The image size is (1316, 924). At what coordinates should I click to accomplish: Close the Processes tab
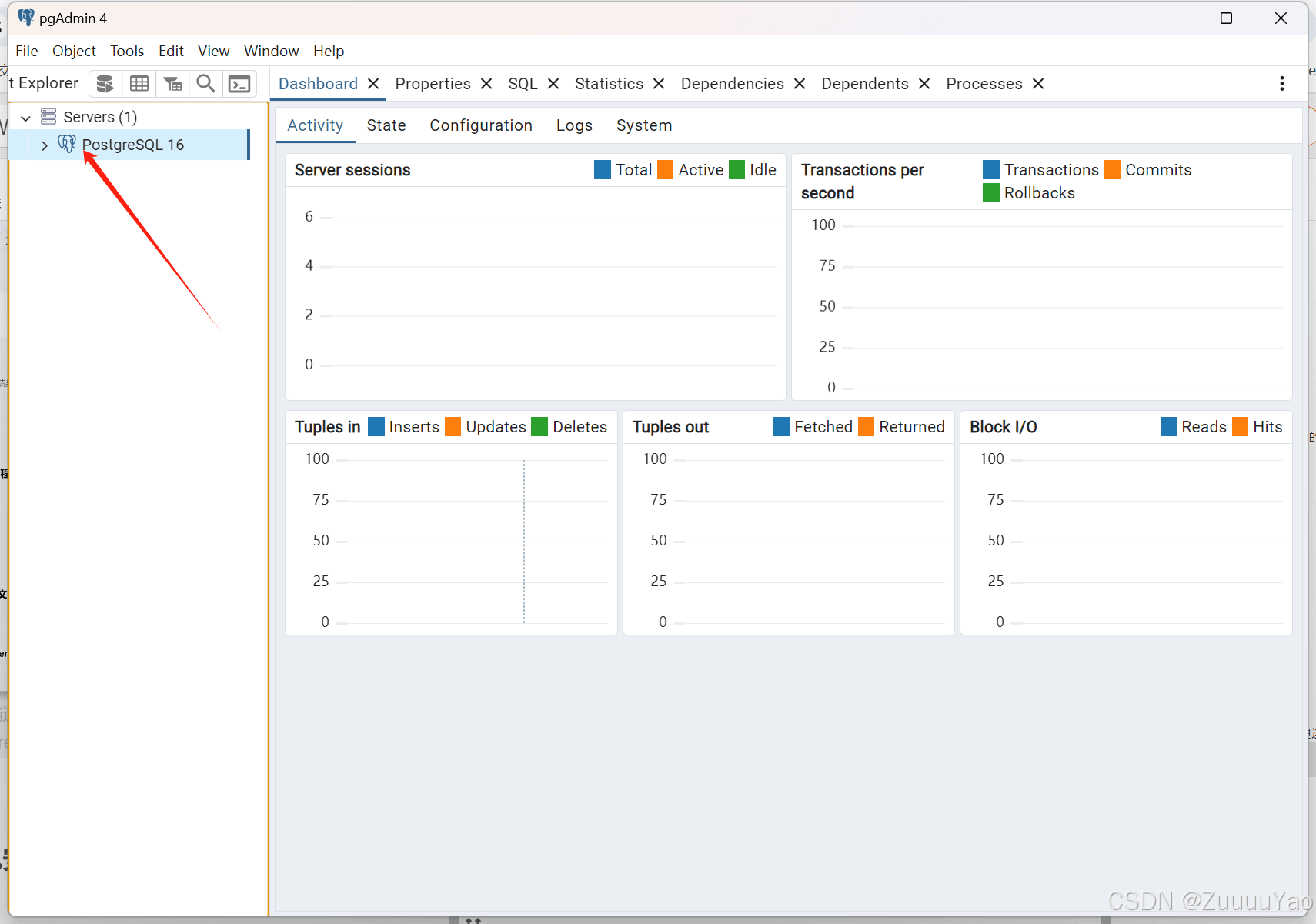pos(1038,84)
